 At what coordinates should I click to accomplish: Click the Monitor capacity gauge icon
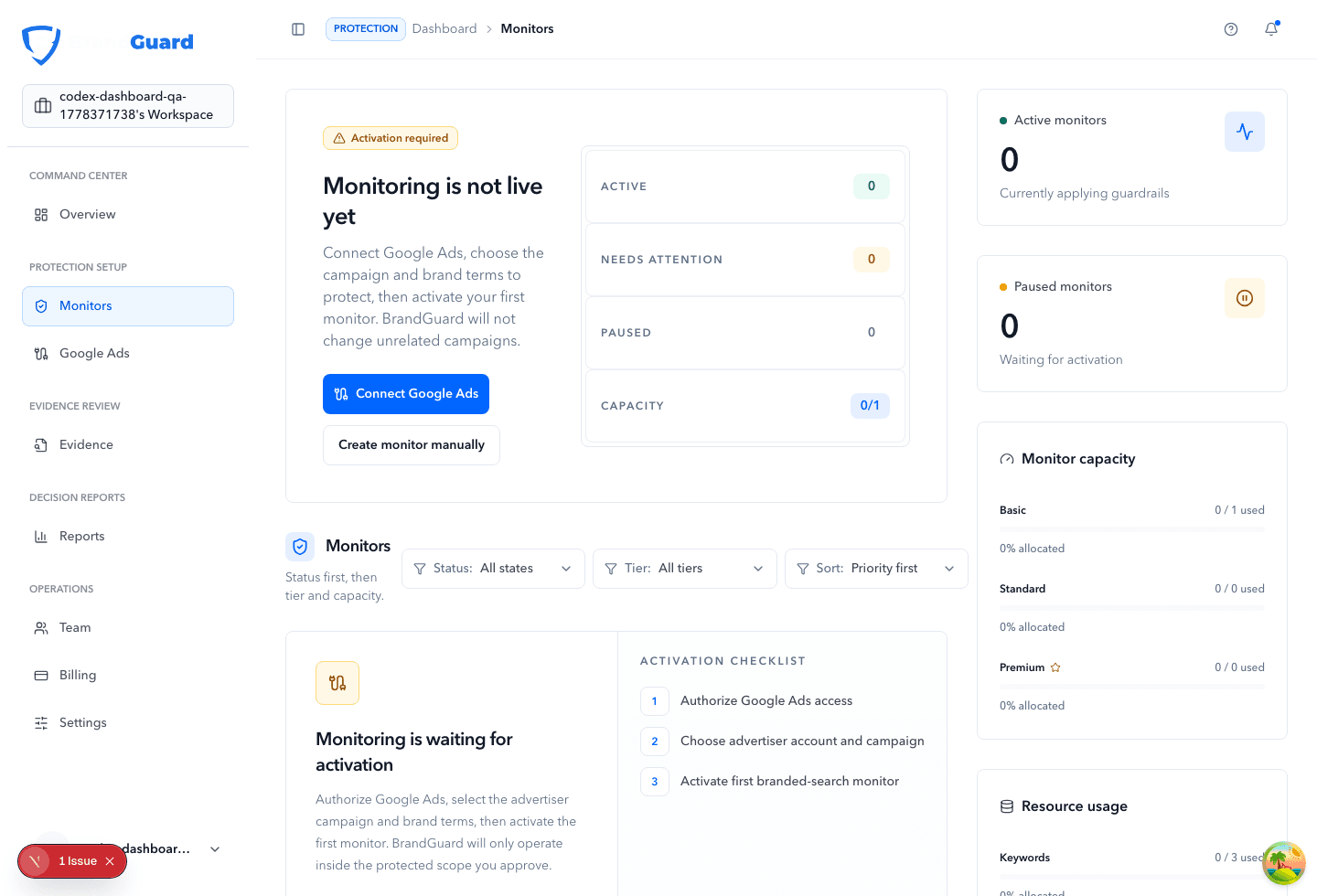pyautogui.click(x=1007, y=459)
